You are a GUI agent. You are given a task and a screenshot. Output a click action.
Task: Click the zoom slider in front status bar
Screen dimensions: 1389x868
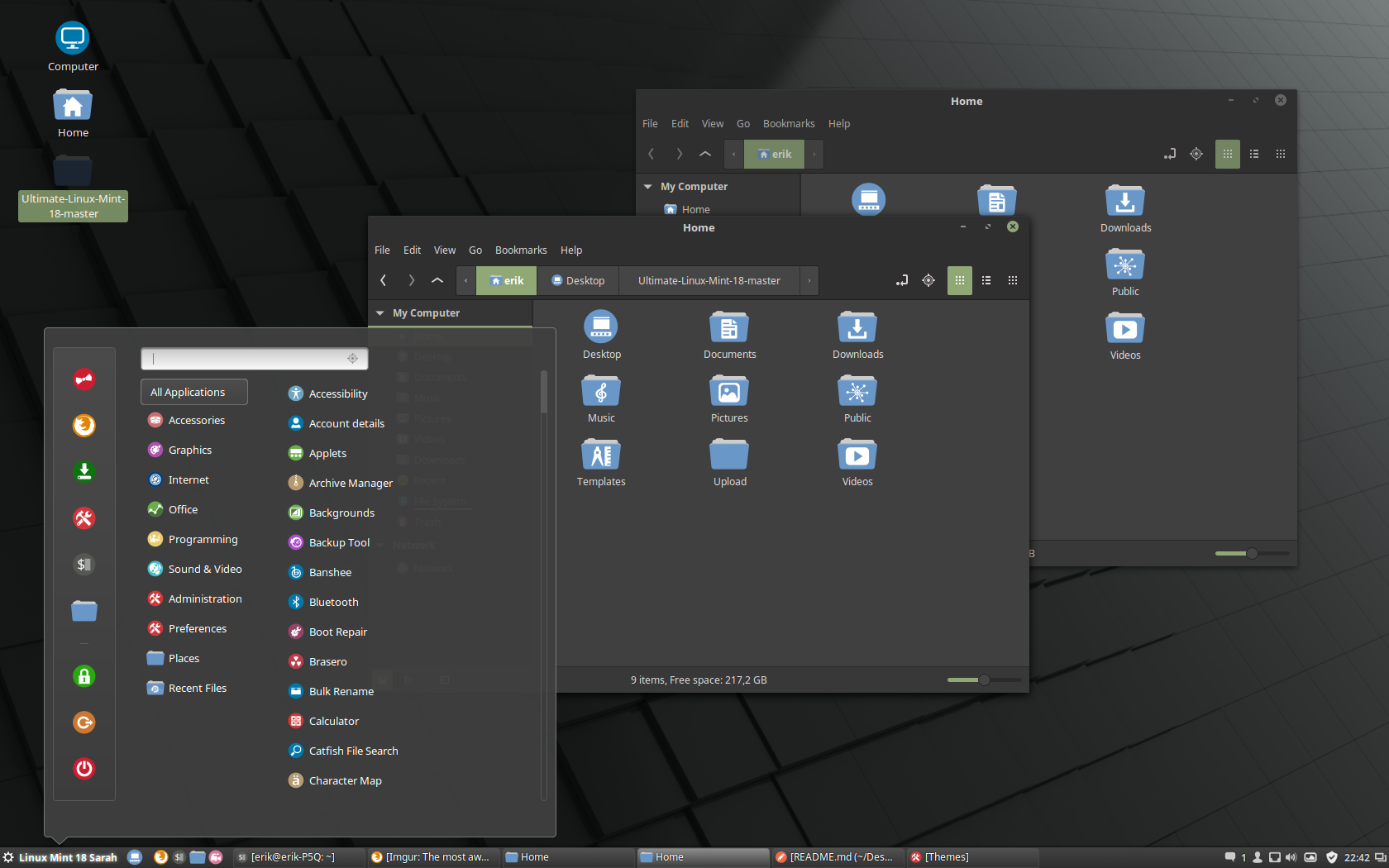tap(984, 680)
